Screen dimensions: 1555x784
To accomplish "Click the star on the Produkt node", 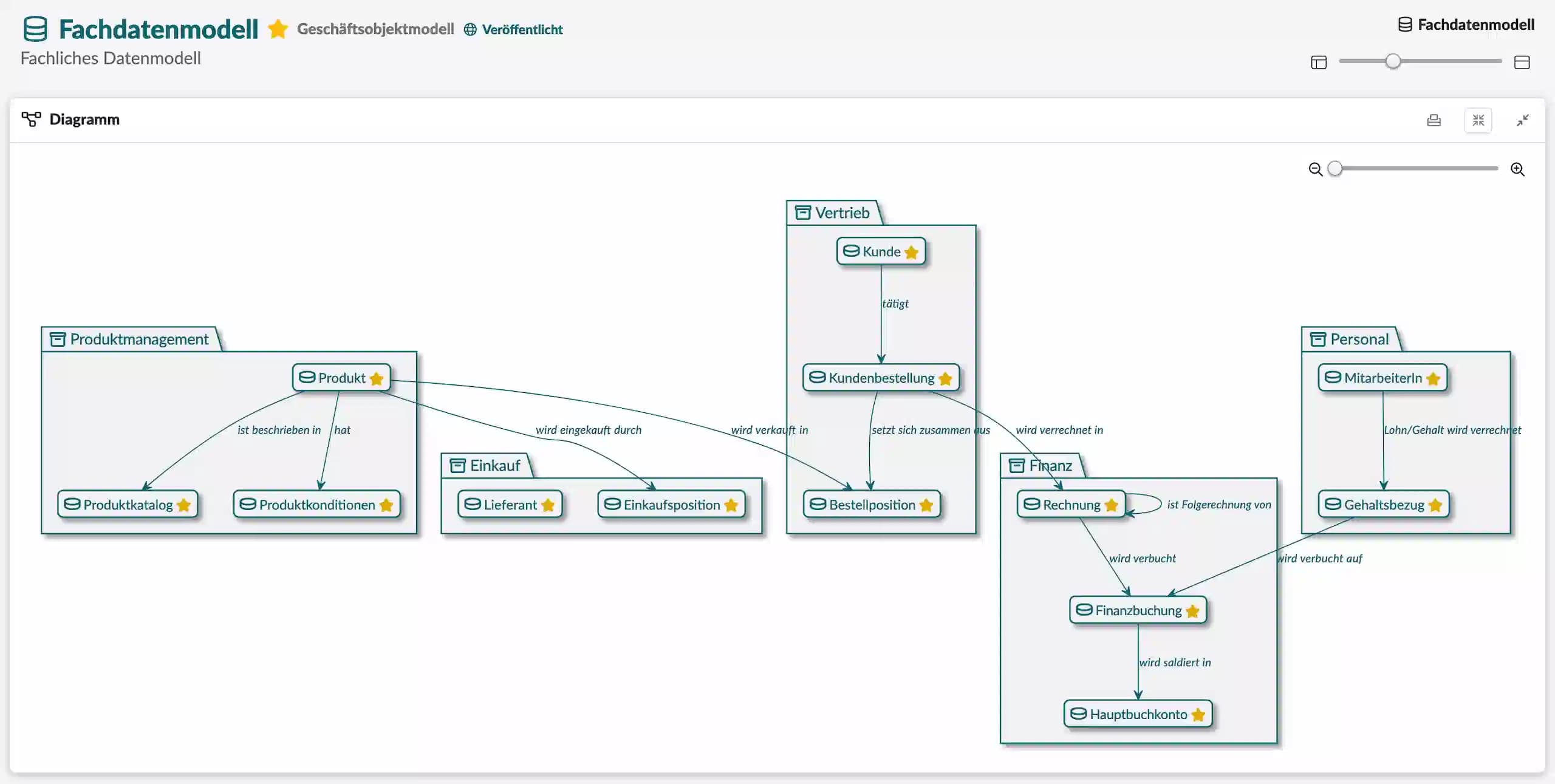I will [376, 378].
